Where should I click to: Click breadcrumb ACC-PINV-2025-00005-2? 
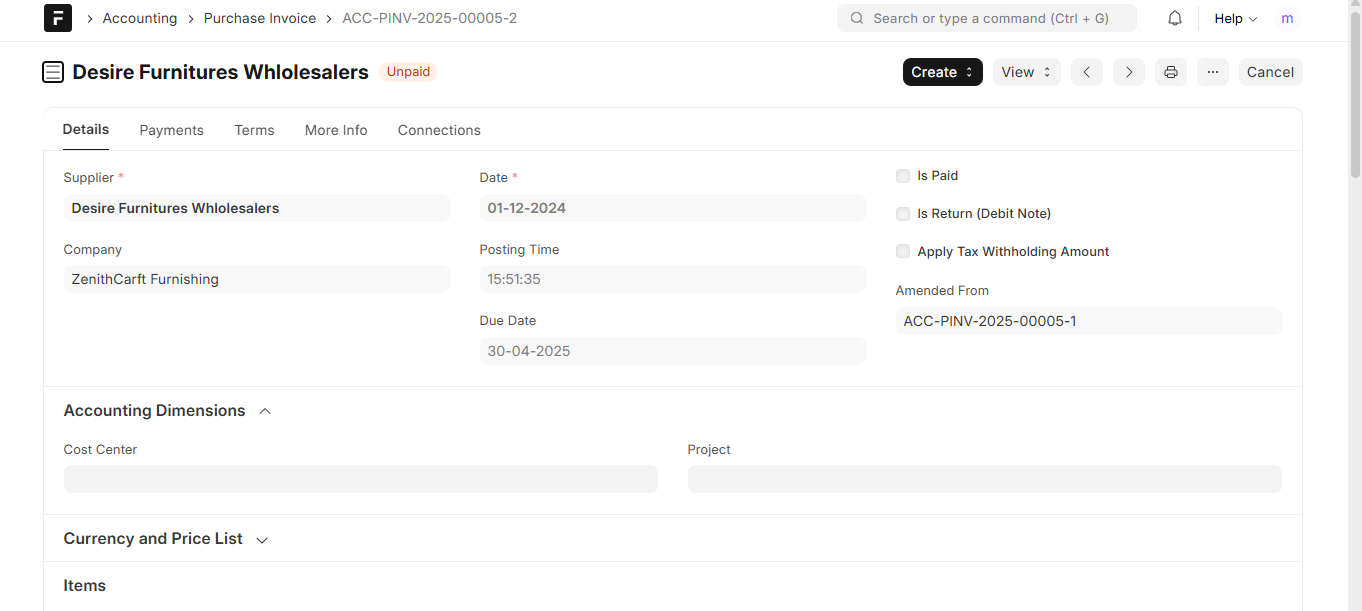click(x=430, y=18)
